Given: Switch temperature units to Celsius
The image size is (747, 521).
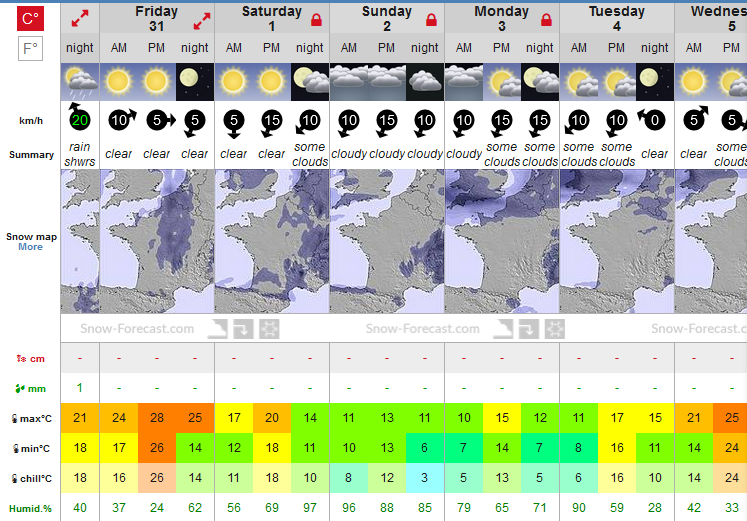Looking at the screenshot, I should click(x=30, y=19).
